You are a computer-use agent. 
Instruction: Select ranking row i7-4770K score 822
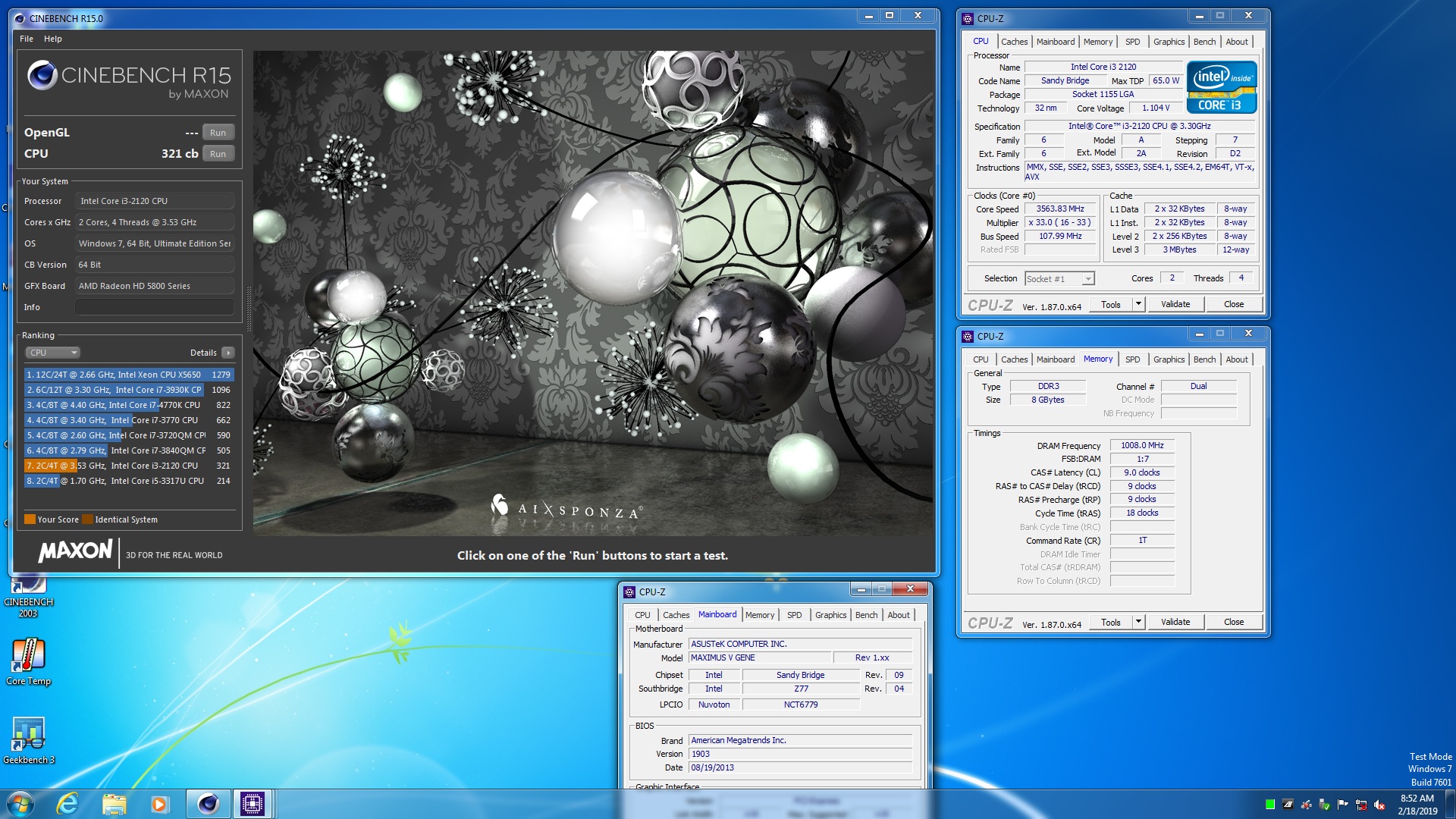coord(129,405)
